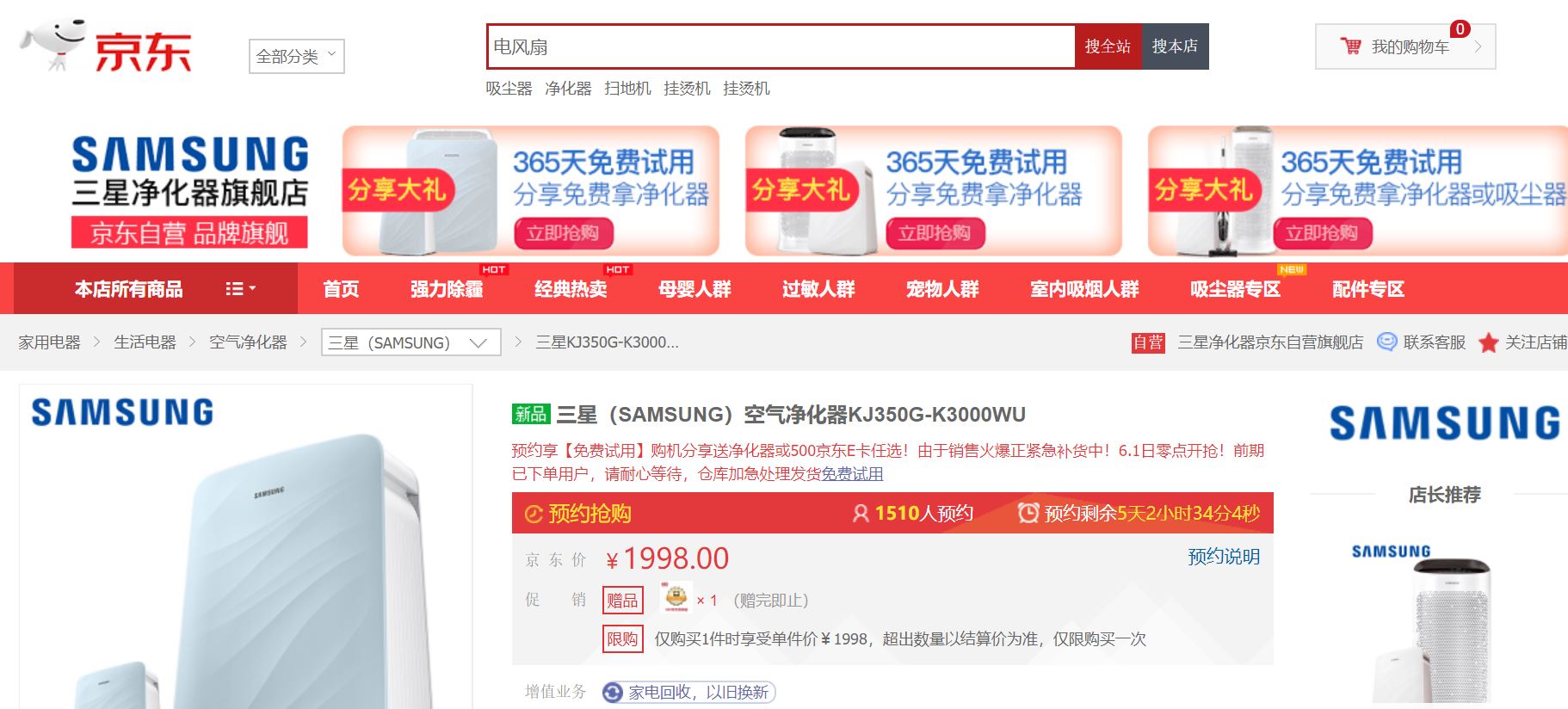Click 立即抢购 on first purifier banner

[563, 233]
